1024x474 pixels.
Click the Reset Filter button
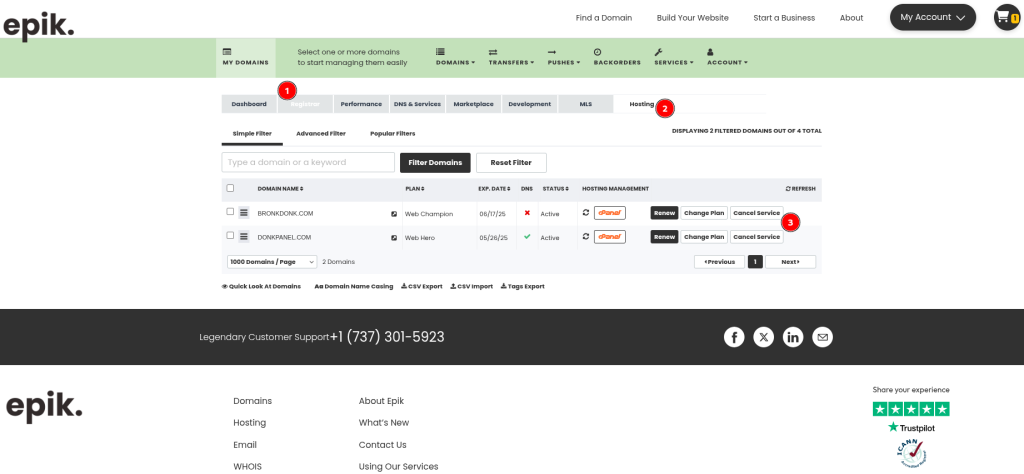point(511,163)
